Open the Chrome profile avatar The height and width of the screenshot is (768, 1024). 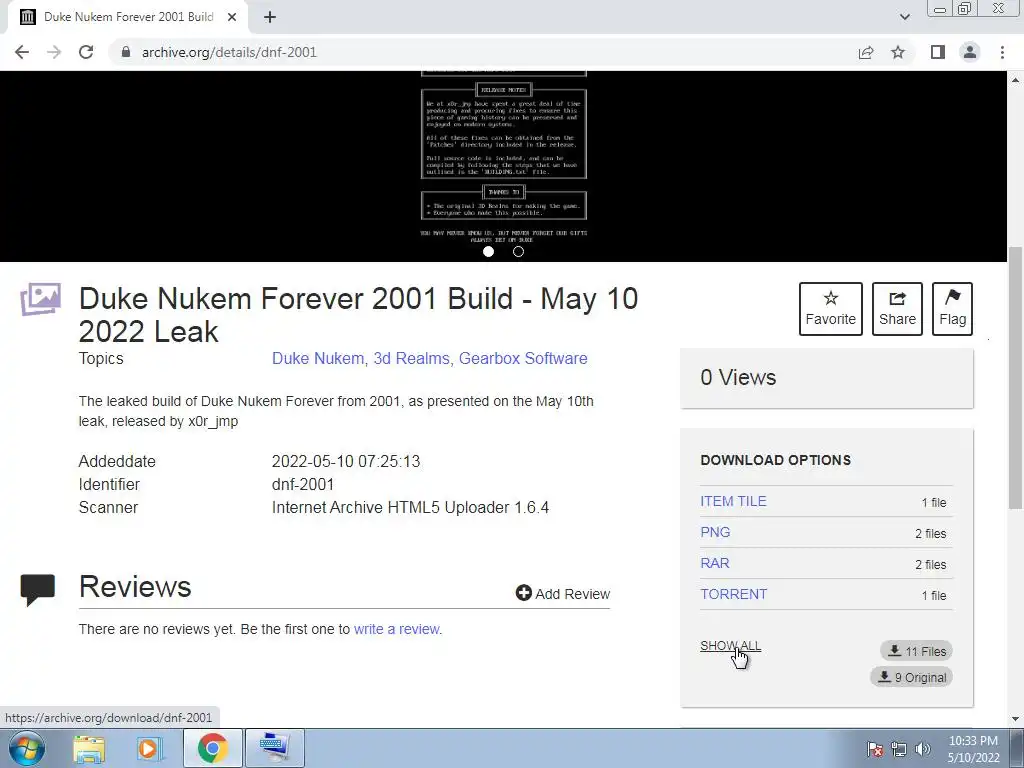click(x=970, y=52)
